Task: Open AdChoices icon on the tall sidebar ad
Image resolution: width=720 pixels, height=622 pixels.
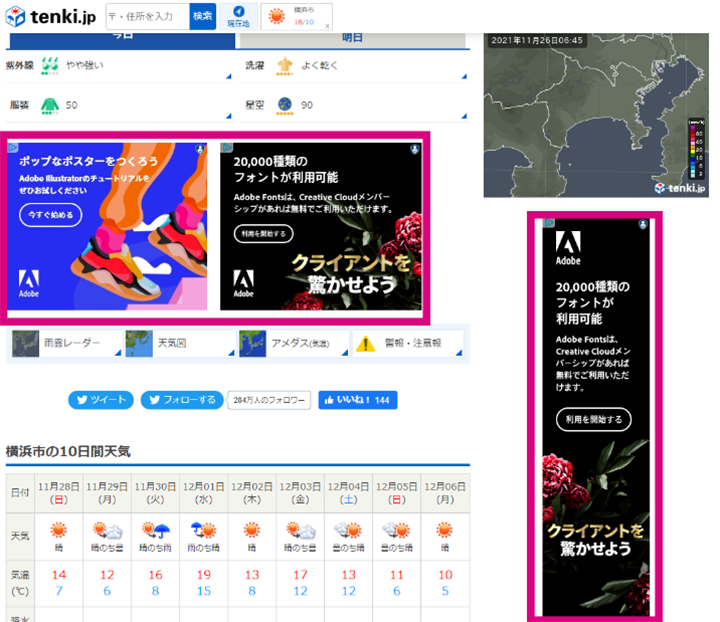Action: click(x=549, y=223)
